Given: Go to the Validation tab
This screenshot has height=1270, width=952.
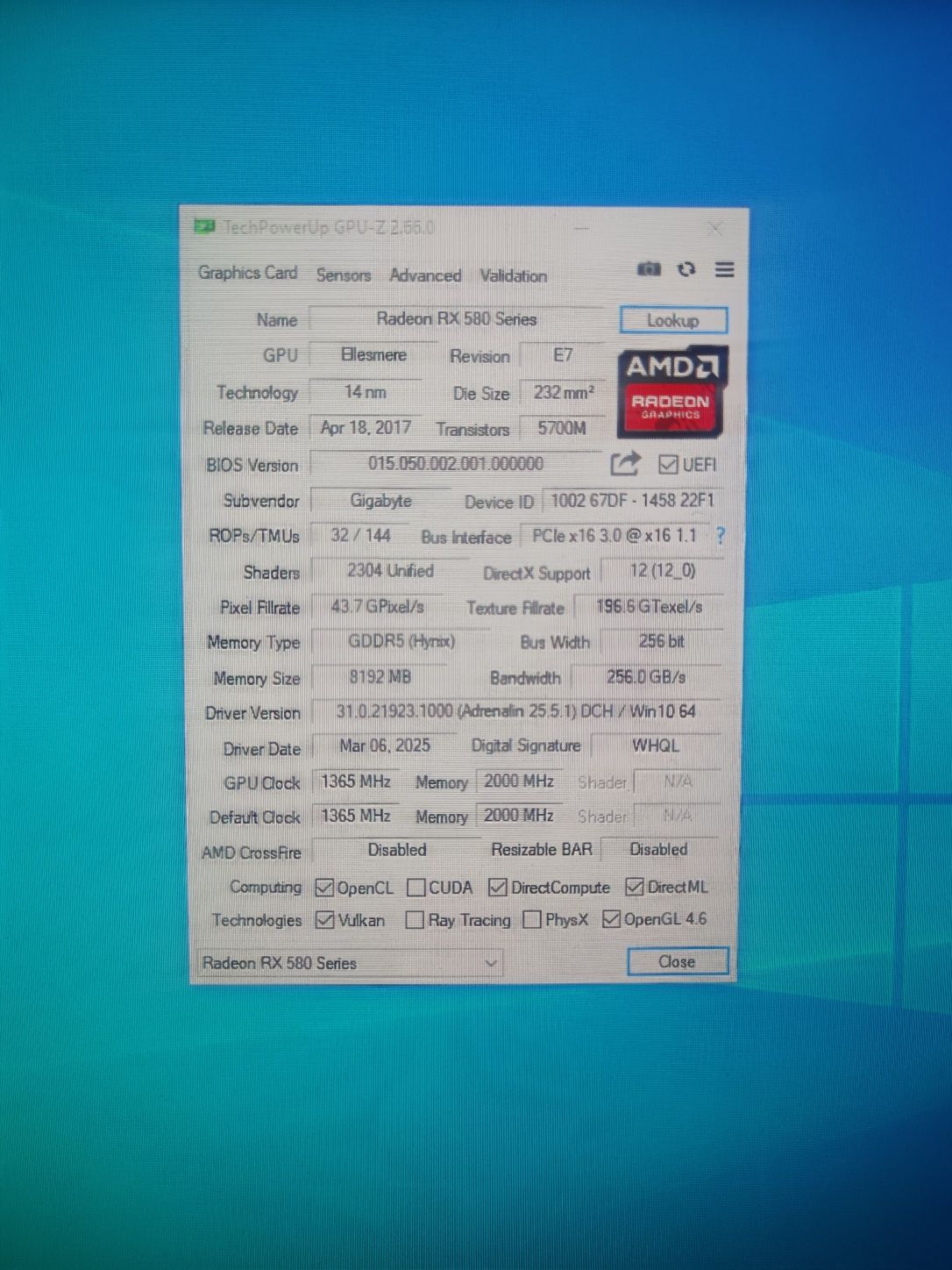Looking at the screenshot, I should 514,275.
